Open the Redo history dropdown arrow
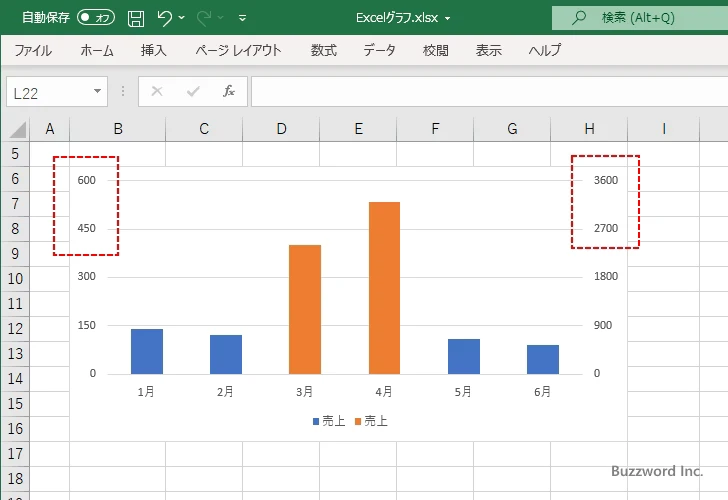Viewport: 728px width, 500px height. point(221,18)
